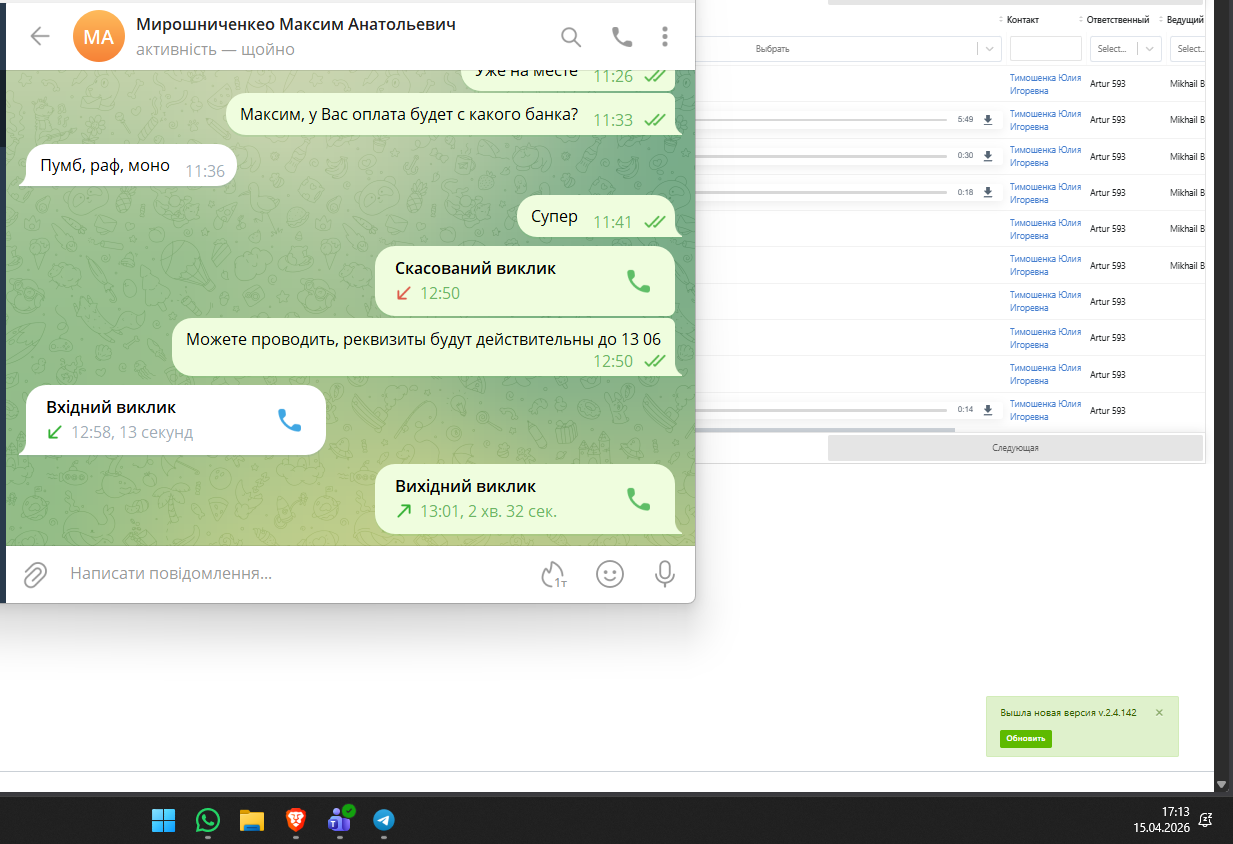
Task: Open the auto-delete timer flame icon
Action: (554, 574)
